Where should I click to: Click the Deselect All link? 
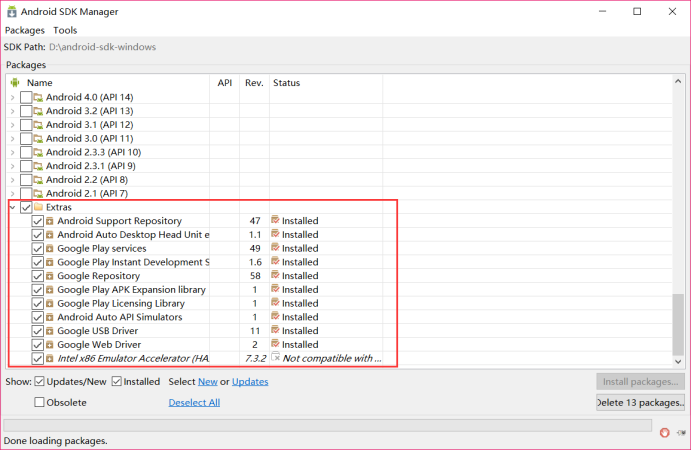194,402
